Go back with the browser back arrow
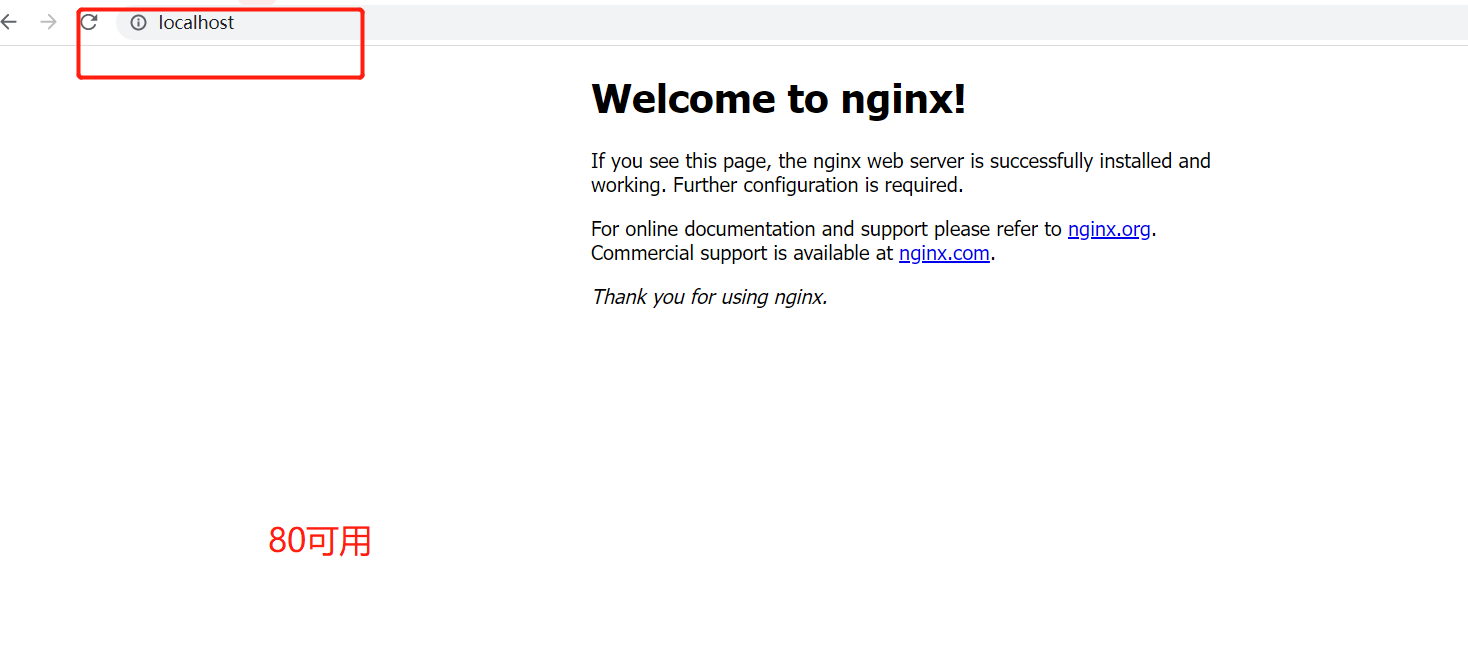 (x=9, y=22)
